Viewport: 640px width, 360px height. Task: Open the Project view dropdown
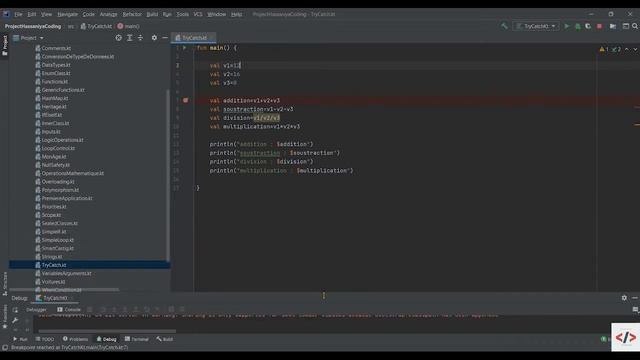coord(28,38)
